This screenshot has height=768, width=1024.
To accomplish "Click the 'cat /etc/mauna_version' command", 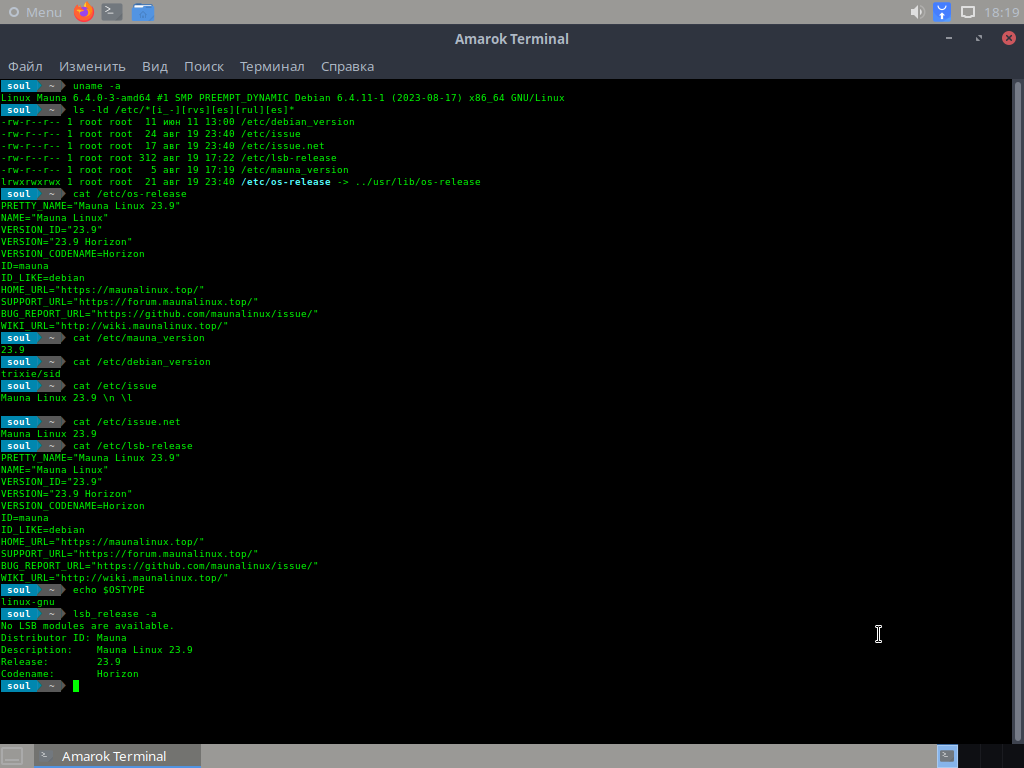I will click(x=139, y=338).
